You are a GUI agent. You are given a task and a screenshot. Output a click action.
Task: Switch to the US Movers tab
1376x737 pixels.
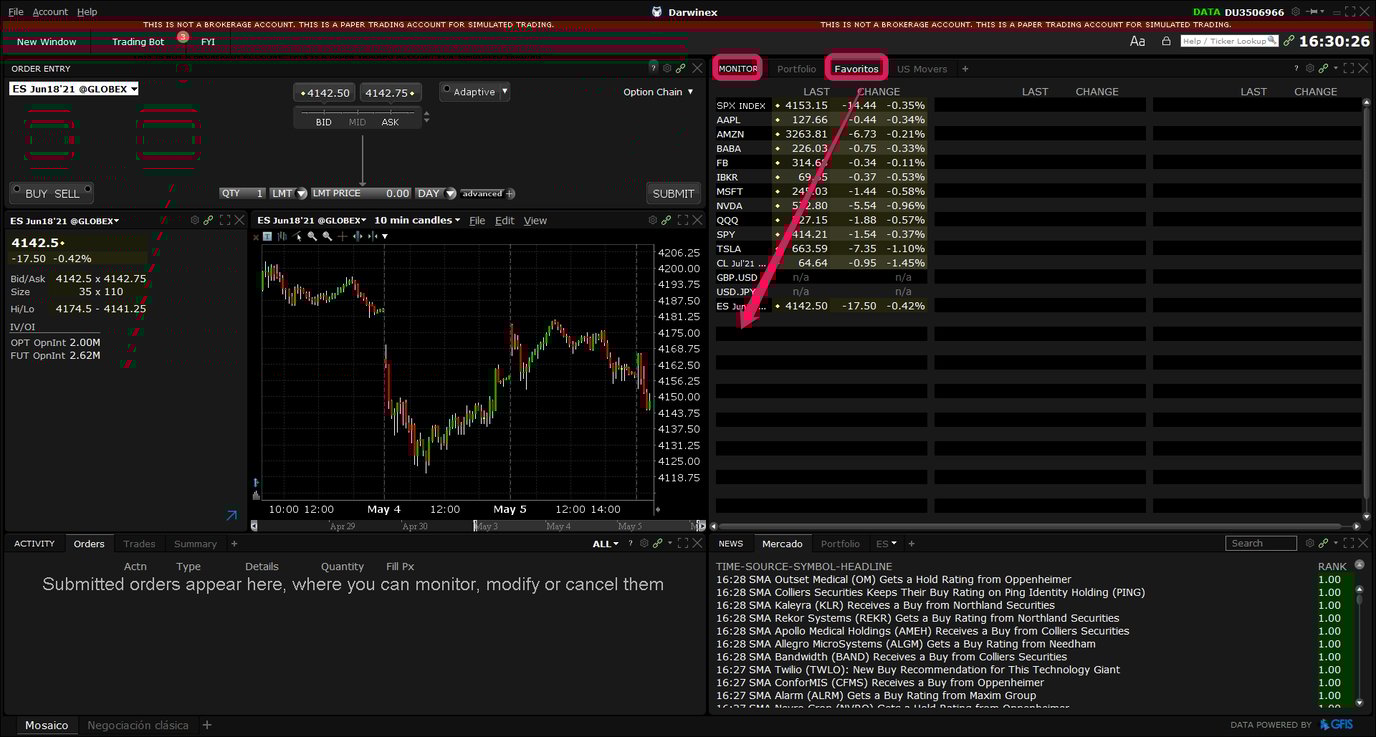[921, 69]
